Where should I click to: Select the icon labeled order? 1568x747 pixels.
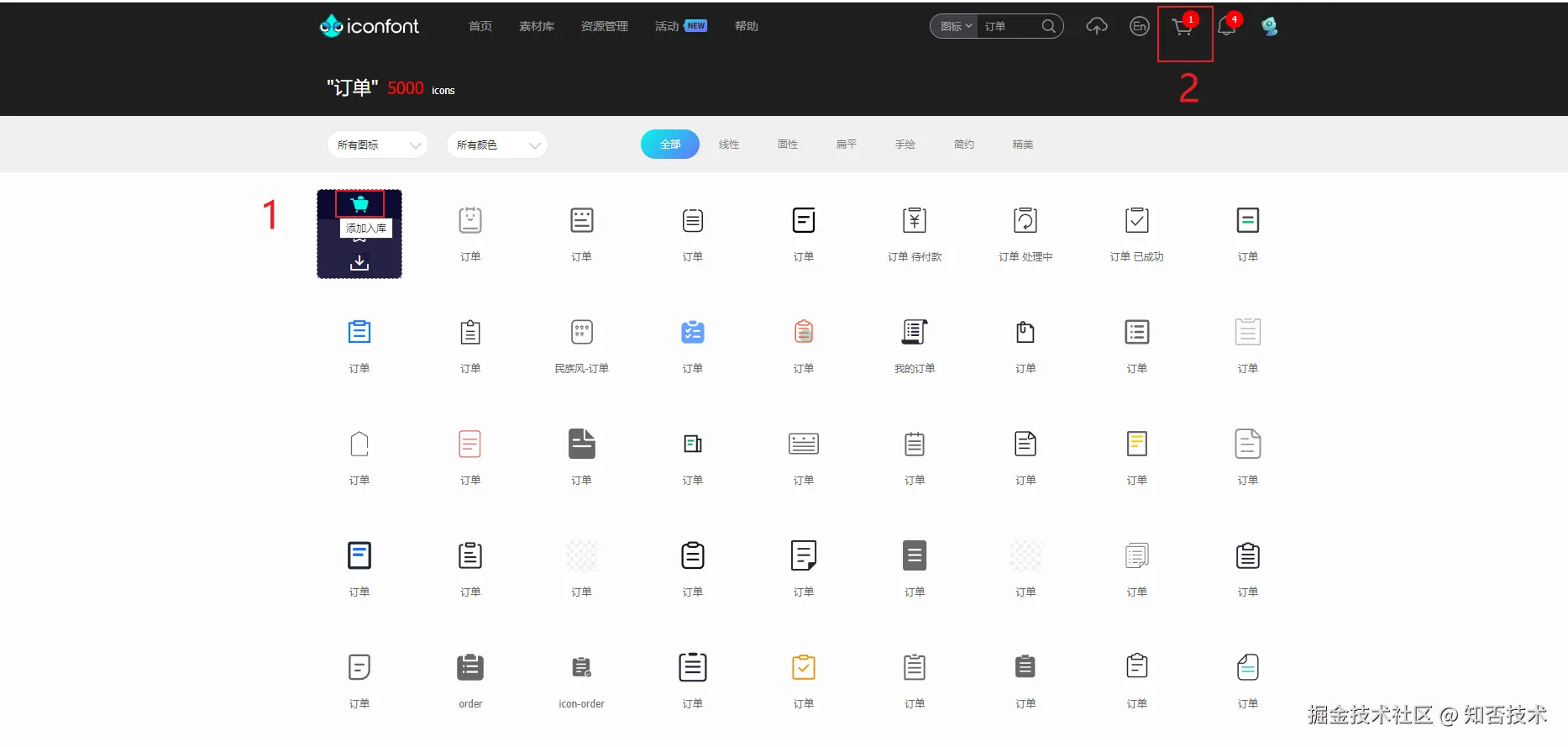pos(470,667)
